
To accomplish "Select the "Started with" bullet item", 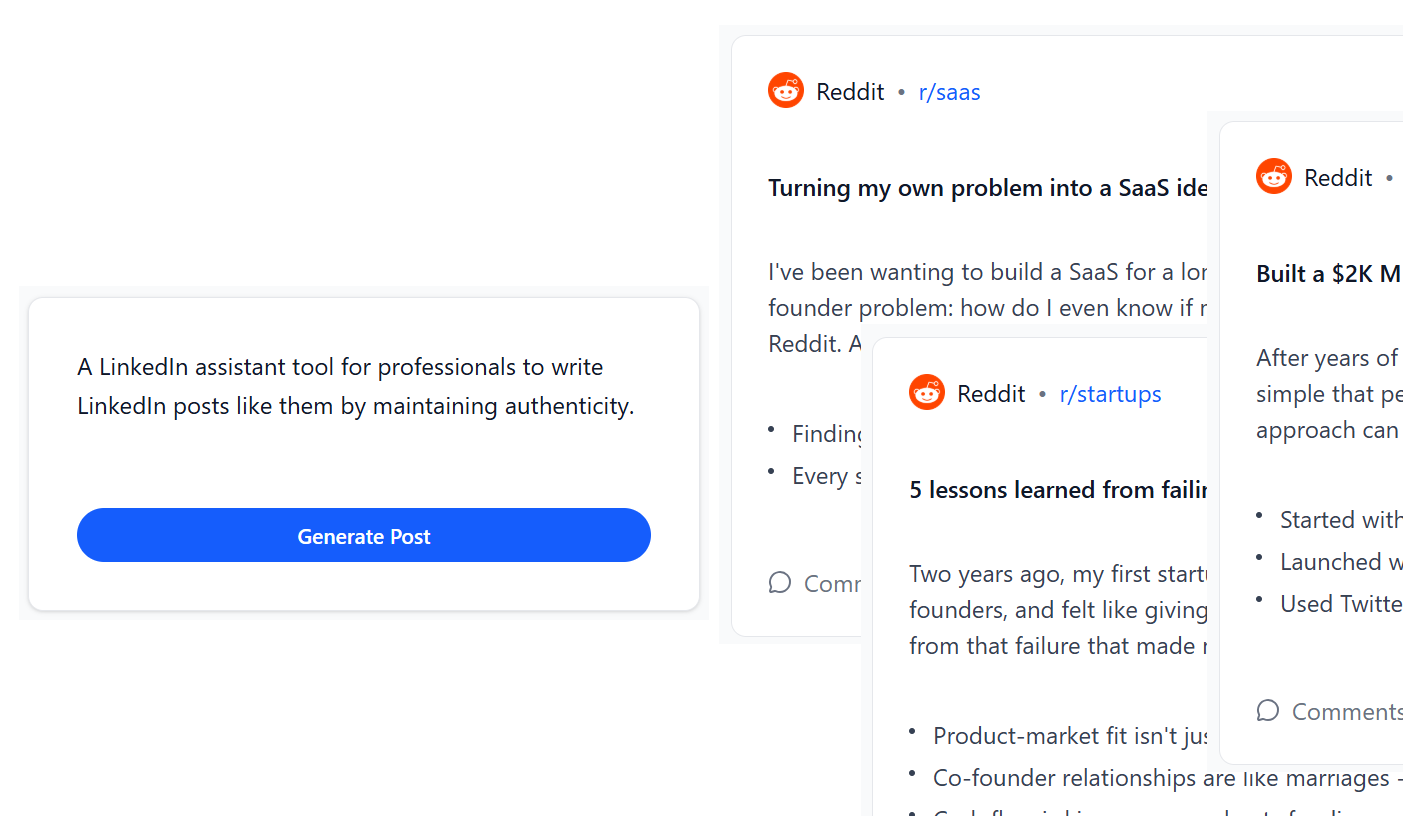I will click(1329, 520).
